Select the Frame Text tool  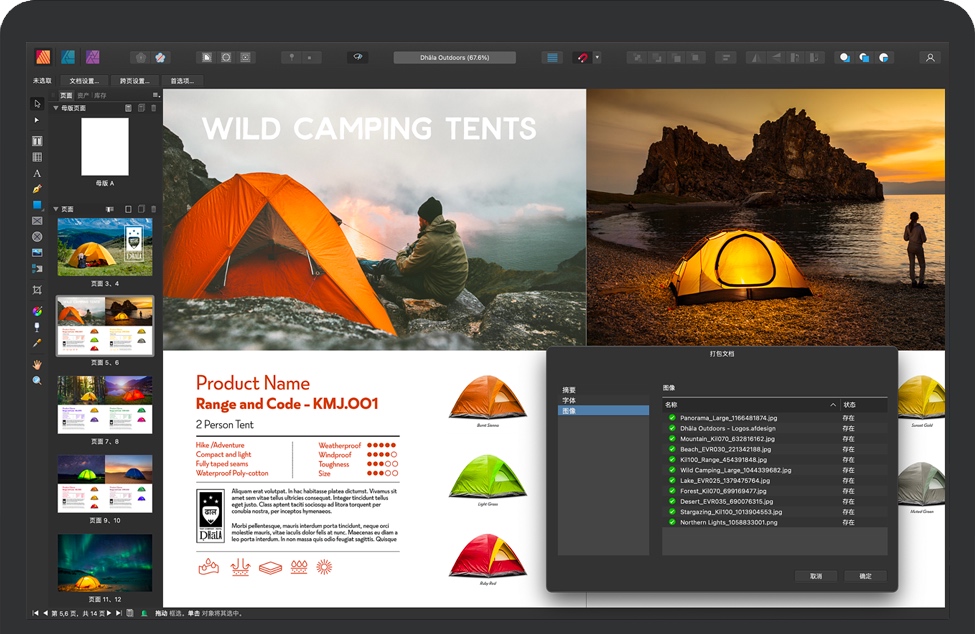click(x=37, y=141)
